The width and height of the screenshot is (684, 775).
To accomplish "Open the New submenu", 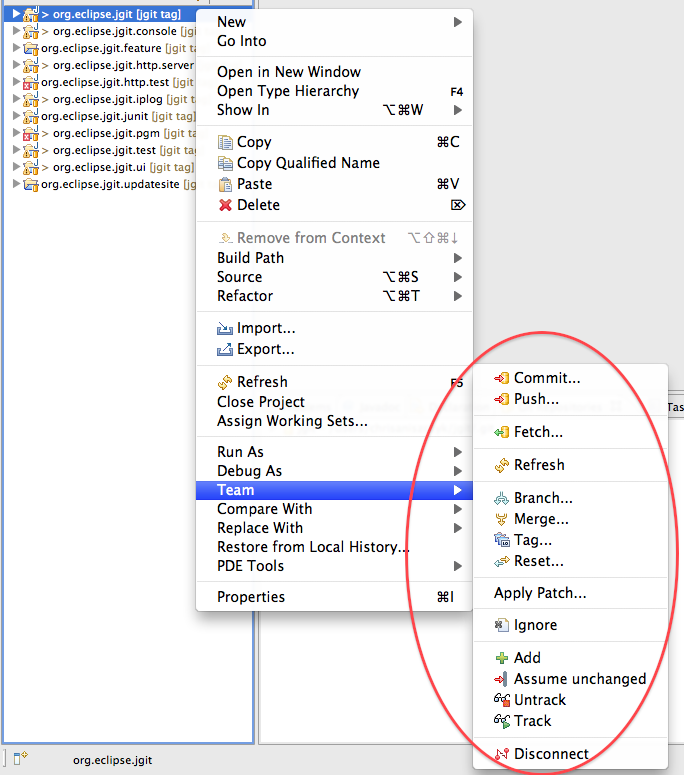I will click(x=334, y=22).
